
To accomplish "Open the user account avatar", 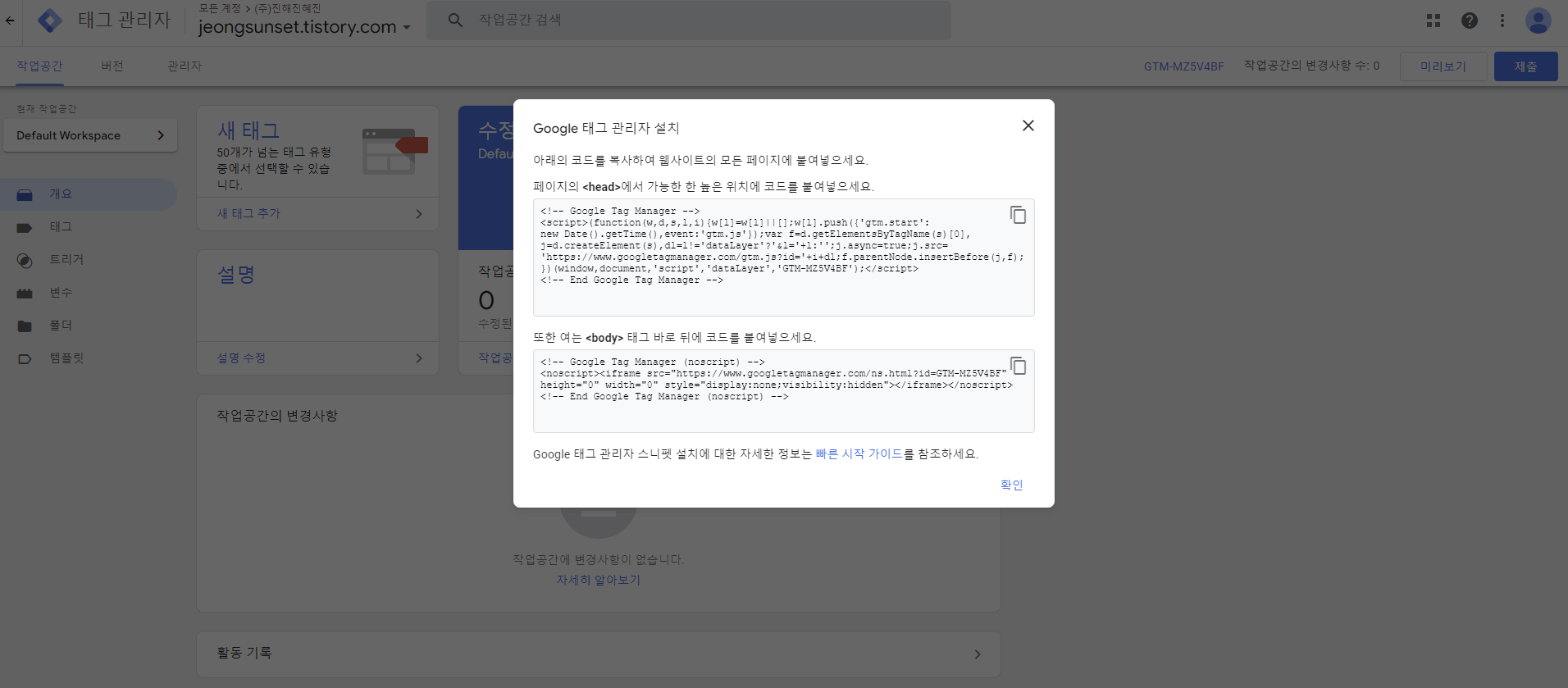I will [x=1538, y=21].
